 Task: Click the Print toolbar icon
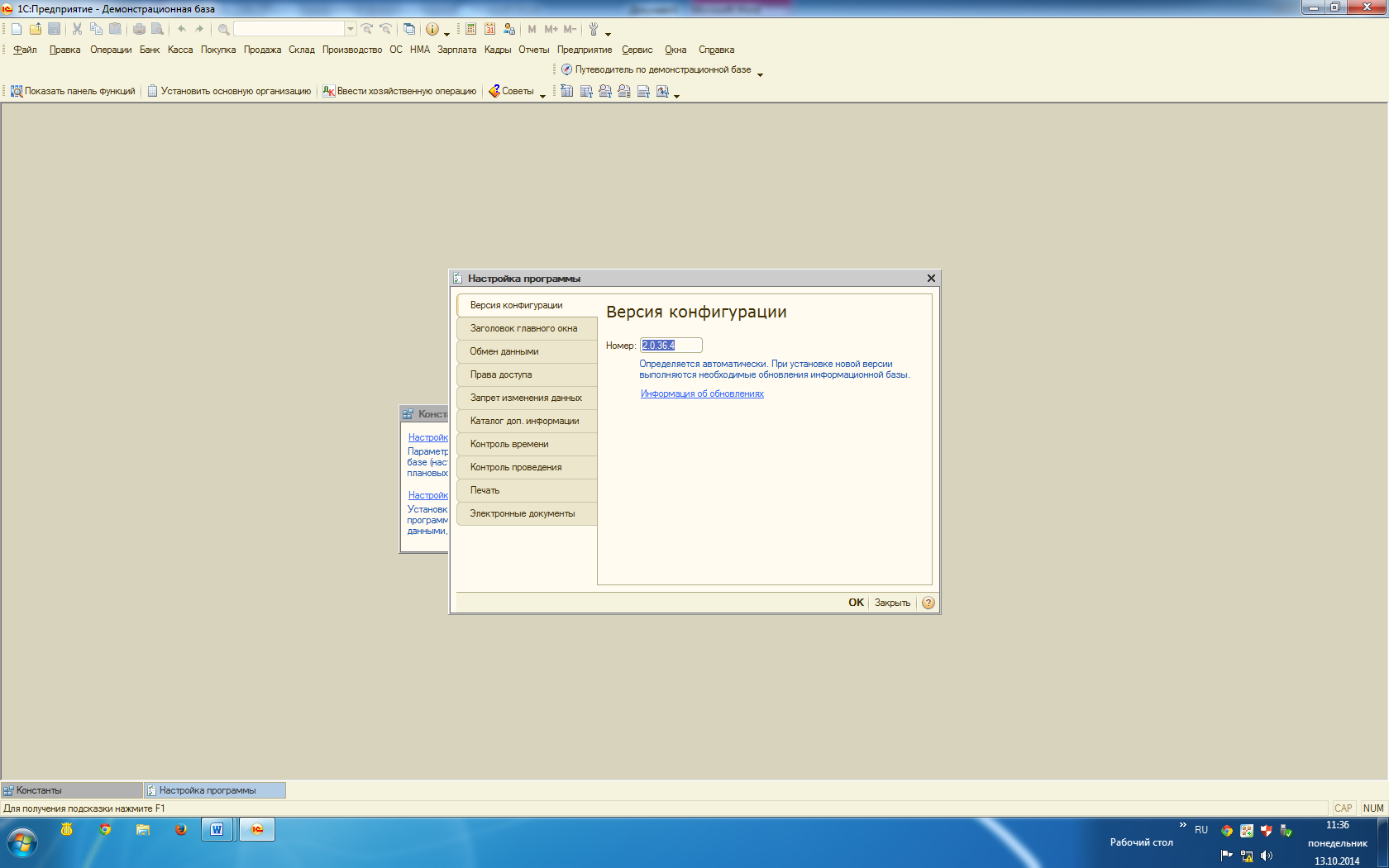coord(139,29)
